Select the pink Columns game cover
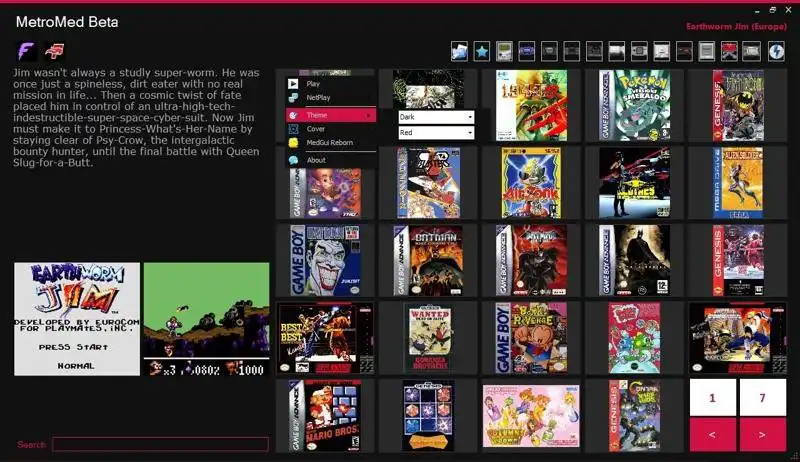This screenshot has height=462, width=800. (x=531, y=416)
